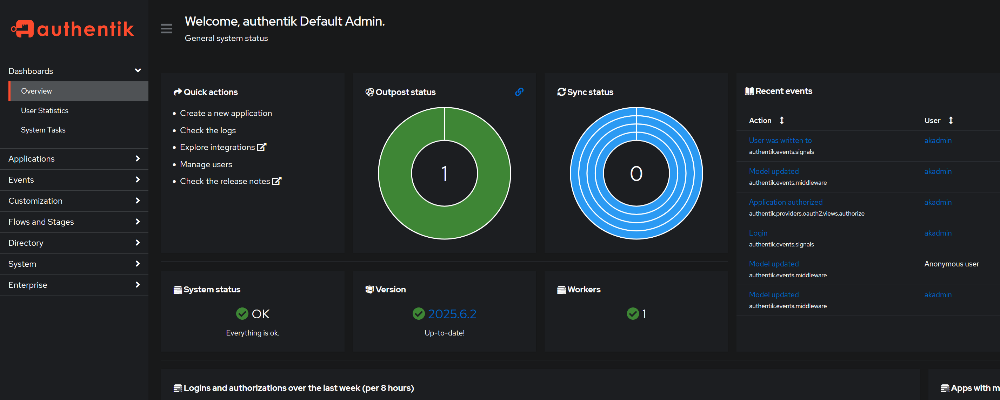Click 'Everything is ok.' status text
1000x400 pixels.
253,333
